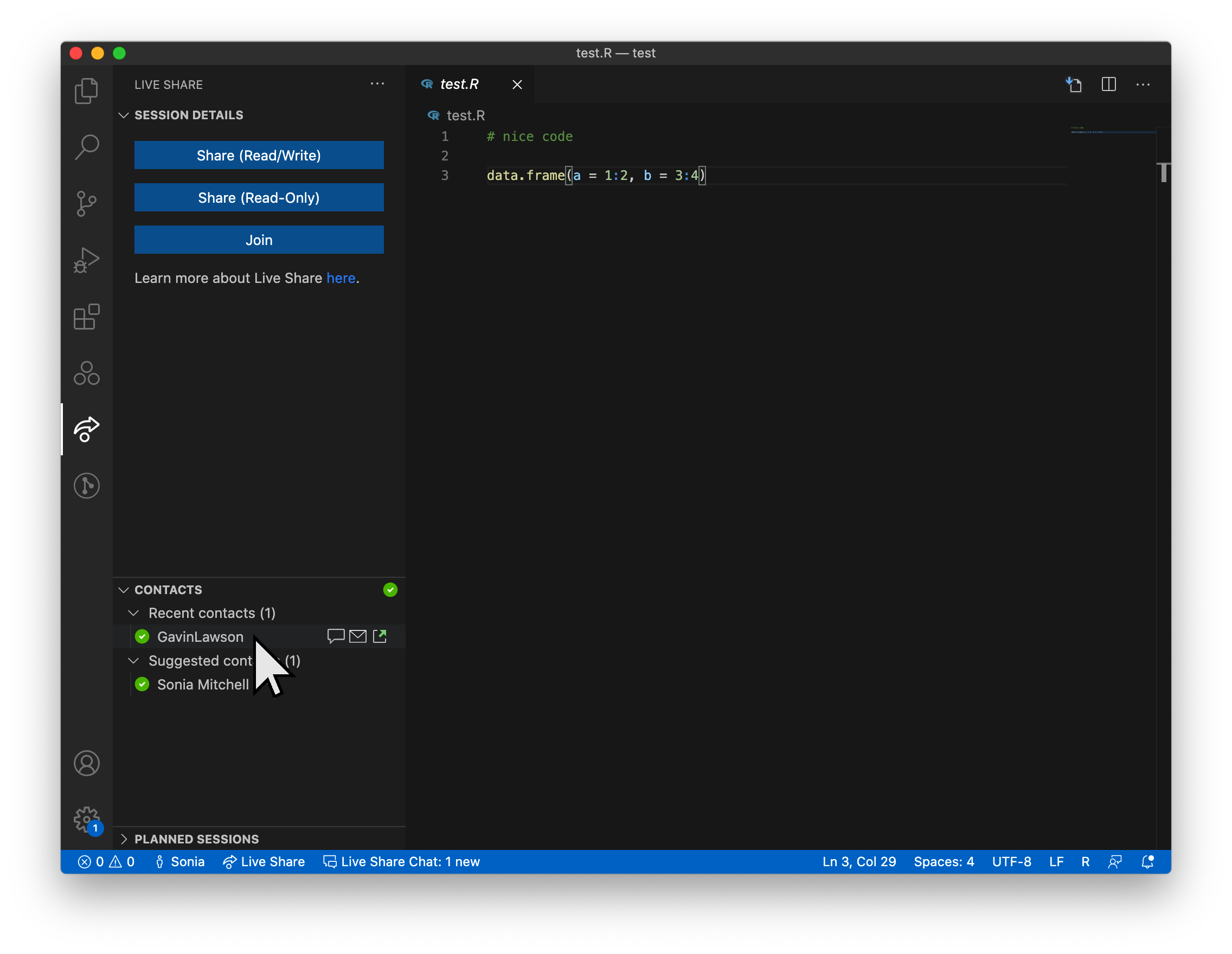The width and height of the screenshot is (1232, 954).
Task: Click test.R in the breadcrumb bar
Action: click(x=465, y=115)
